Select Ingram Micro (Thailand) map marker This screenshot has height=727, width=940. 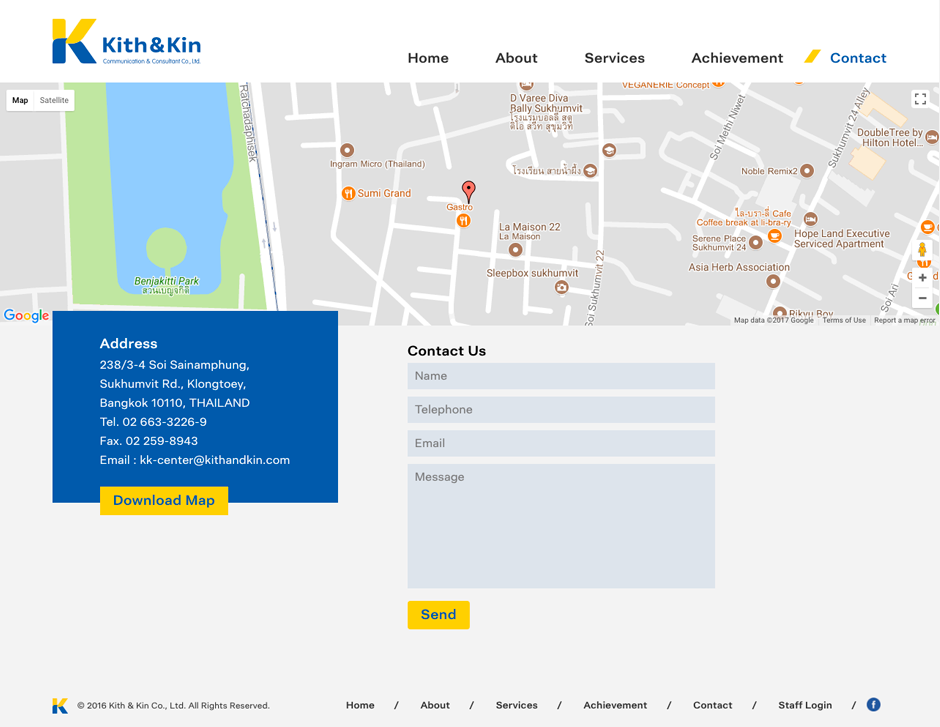pos(347,150)
